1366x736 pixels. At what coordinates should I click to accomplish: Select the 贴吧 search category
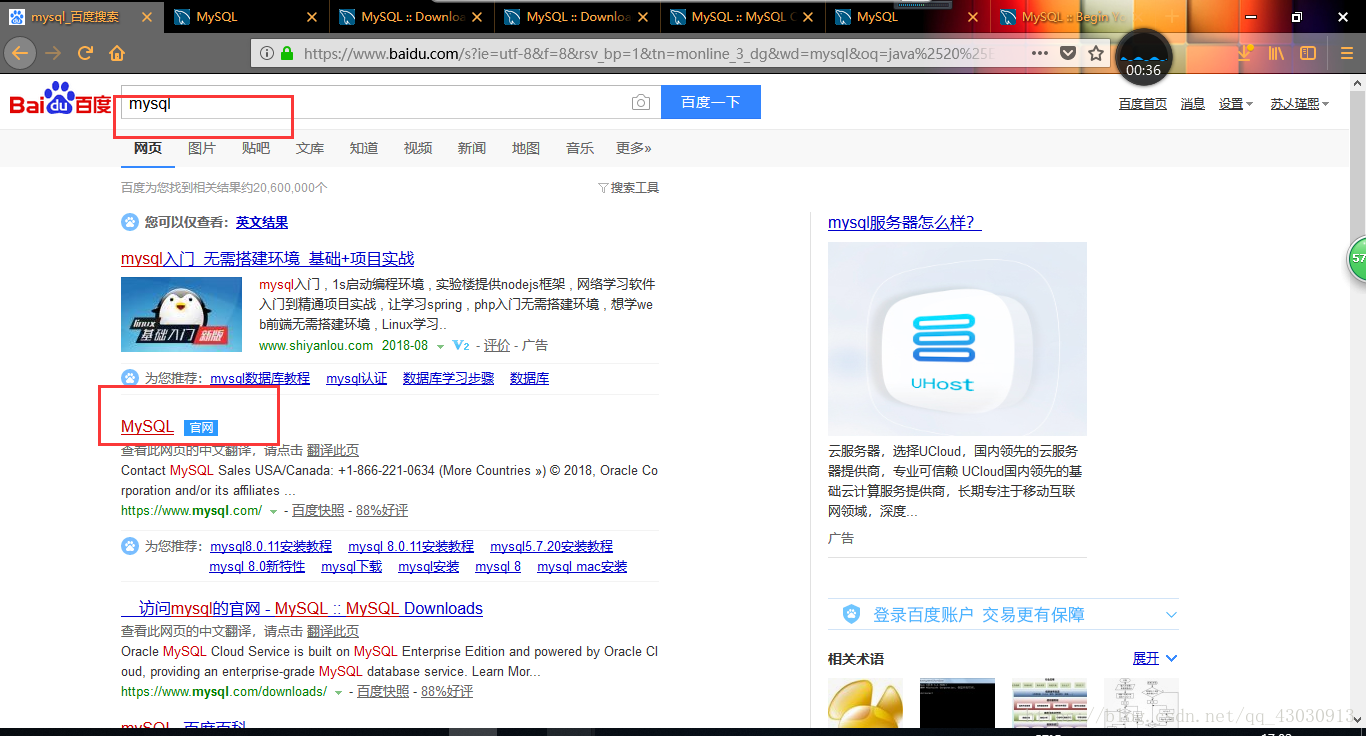click(256, 148)
